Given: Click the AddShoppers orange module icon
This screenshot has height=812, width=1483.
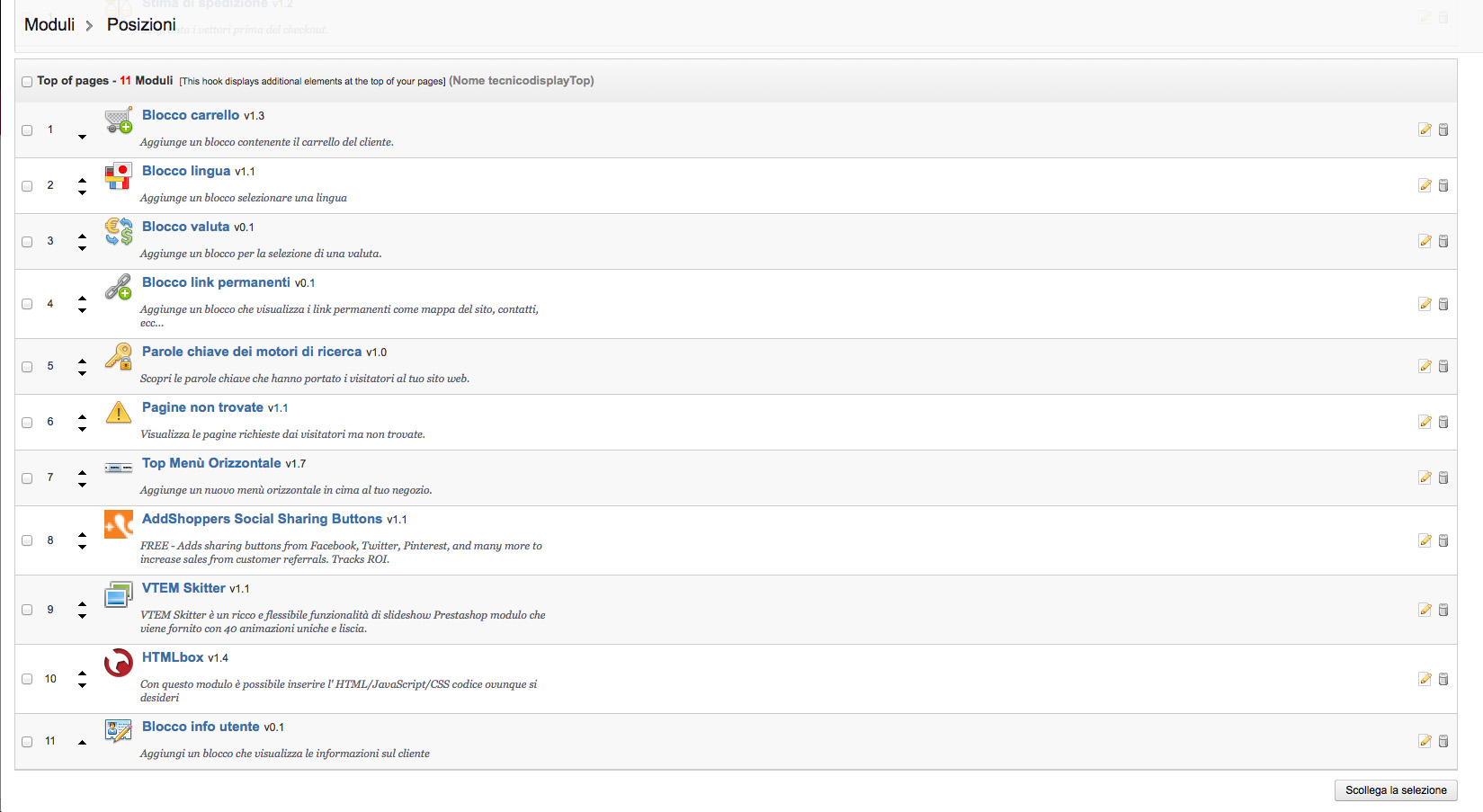Looking at the screenshot, I should click(119, 524).
